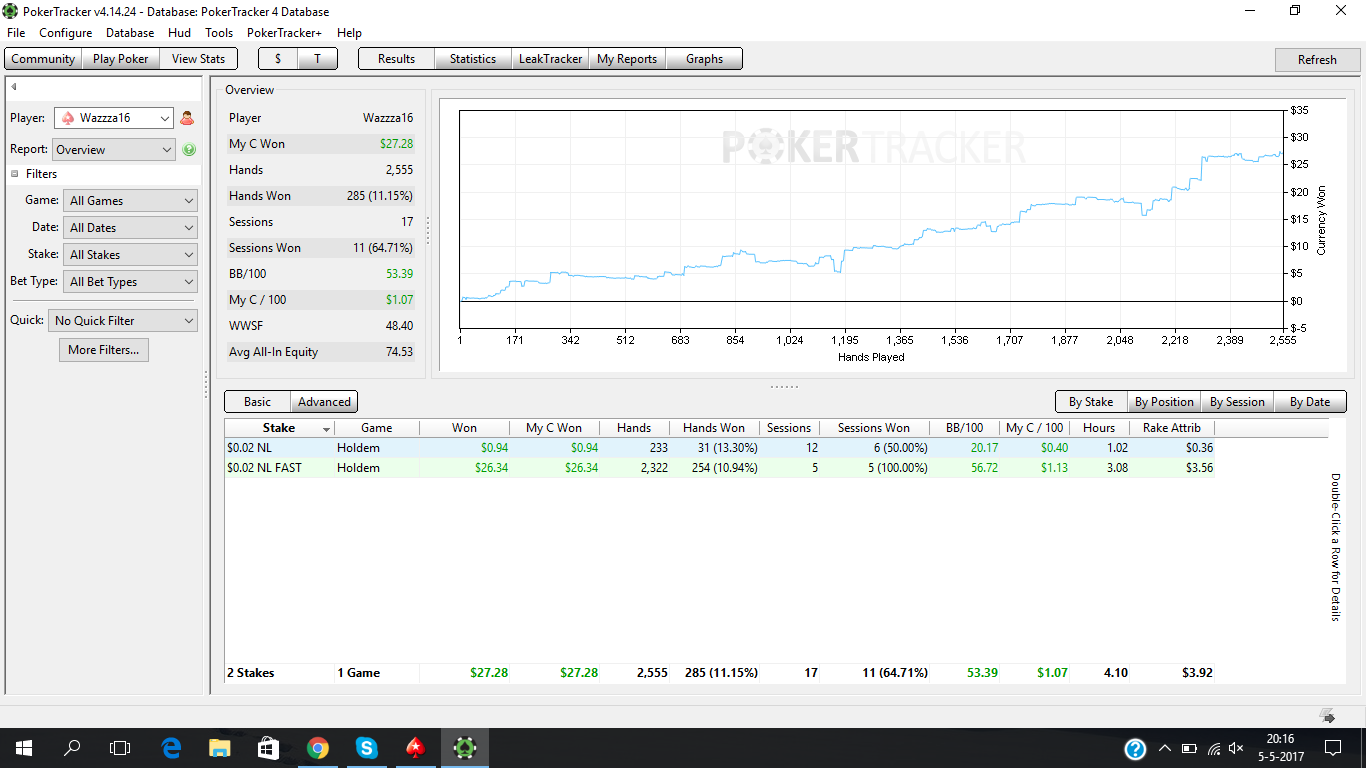Collapse the Filters section
Screen dimensions: 1366x768
click(x=15, y=174)
